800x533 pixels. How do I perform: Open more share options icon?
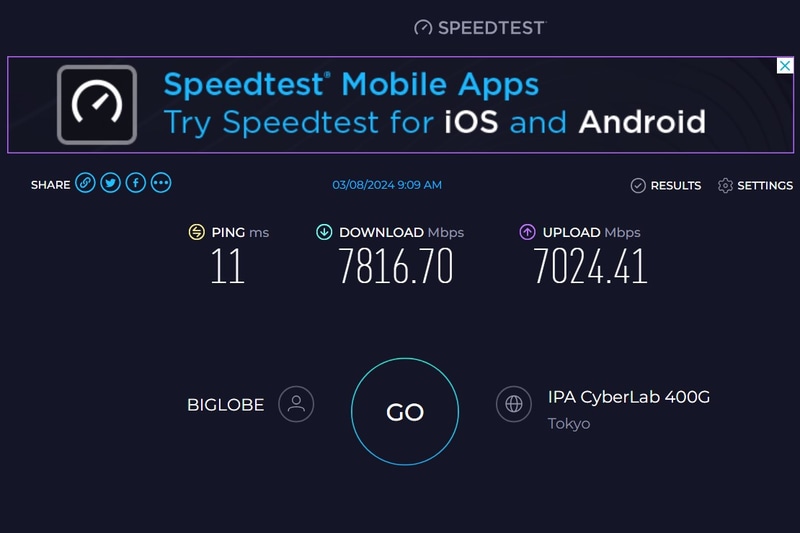(x=161, y=184)
